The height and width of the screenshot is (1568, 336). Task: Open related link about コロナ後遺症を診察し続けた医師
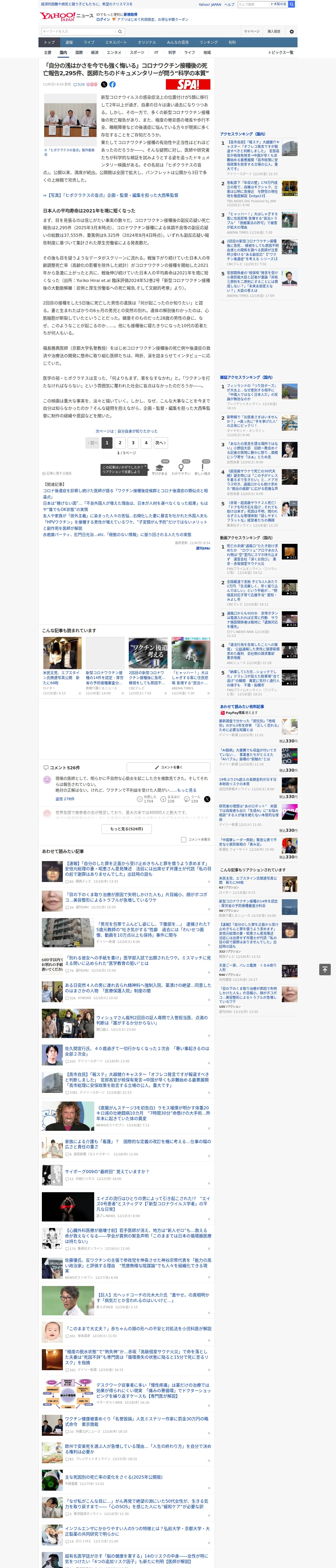click(x=125, y=493)
